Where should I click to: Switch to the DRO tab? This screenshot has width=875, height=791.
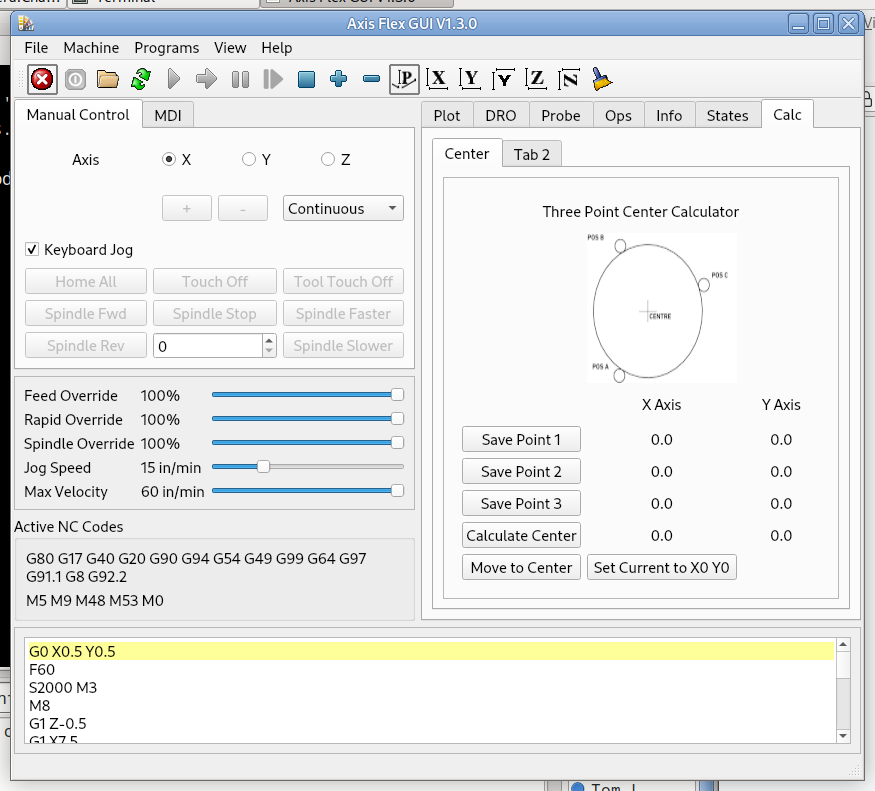point(500,115)
